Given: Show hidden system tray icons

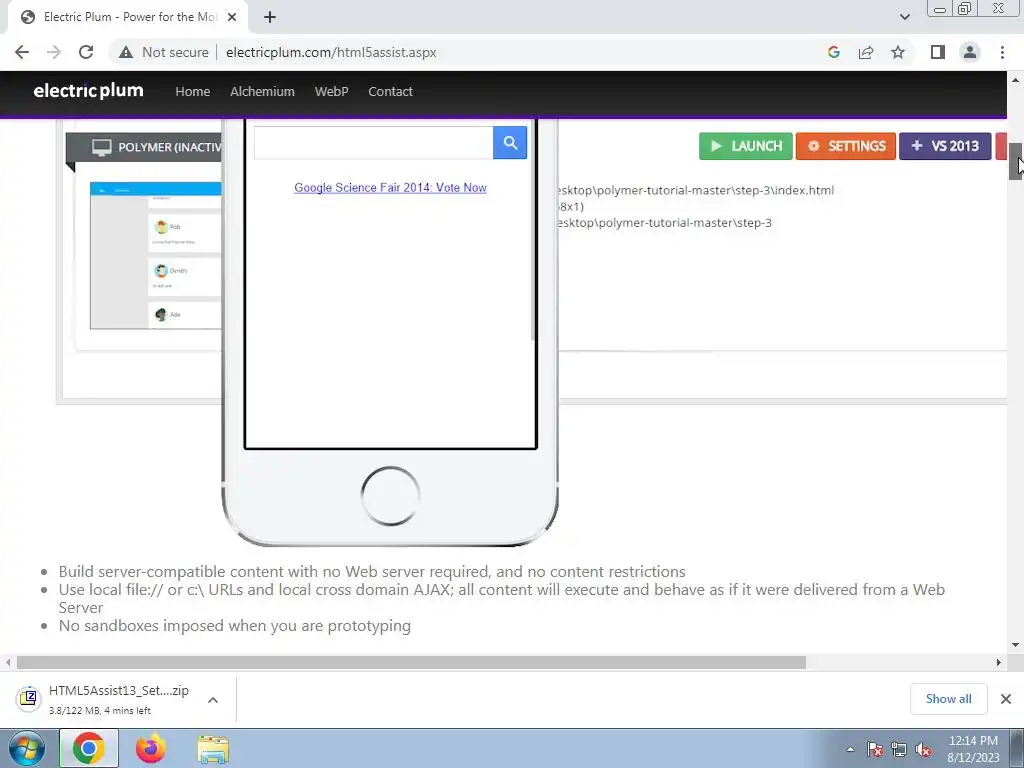Looking at the screenshot, I should click(x=850, y=749).
